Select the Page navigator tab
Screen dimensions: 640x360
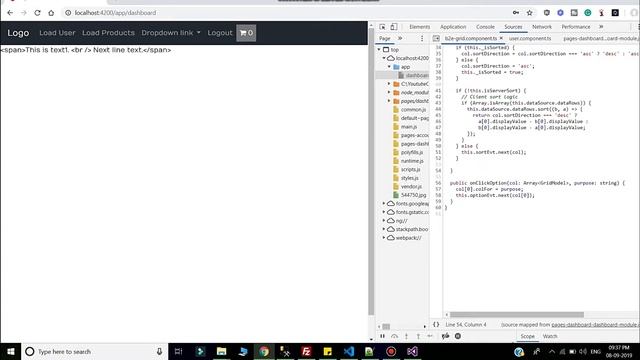(384, 38)
